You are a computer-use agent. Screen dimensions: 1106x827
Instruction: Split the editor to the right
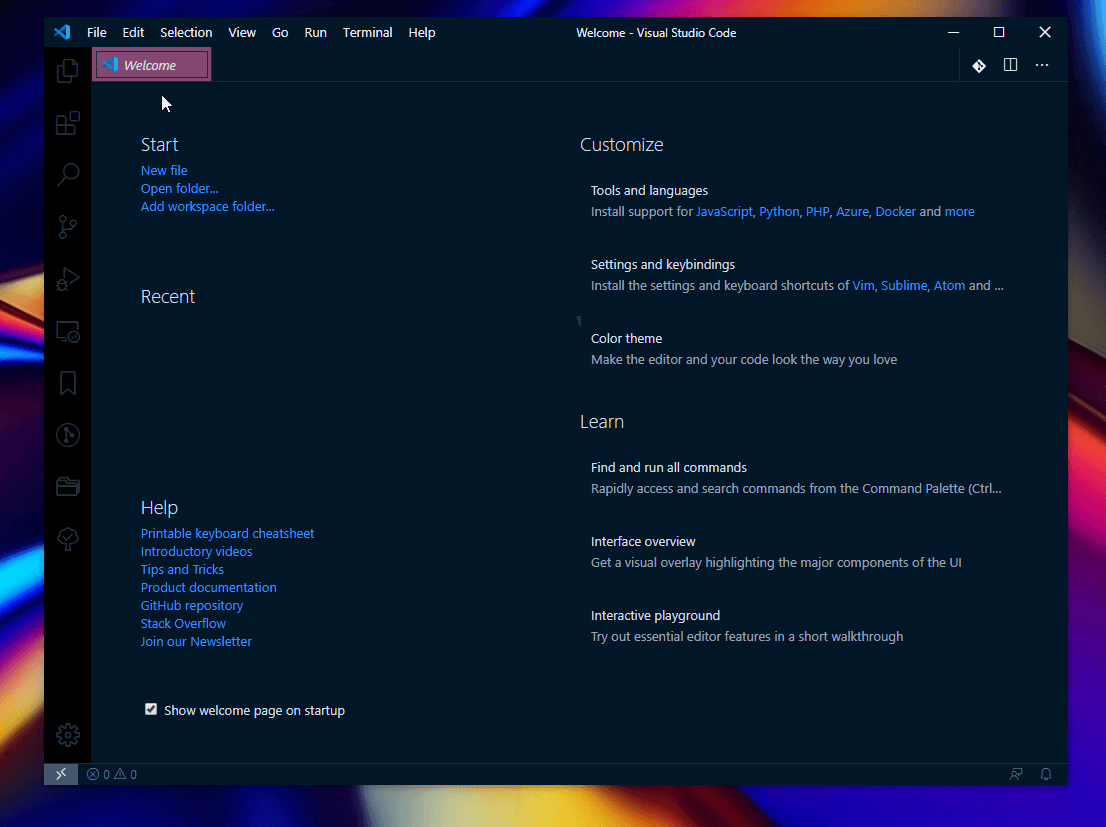click(1010, 65)
